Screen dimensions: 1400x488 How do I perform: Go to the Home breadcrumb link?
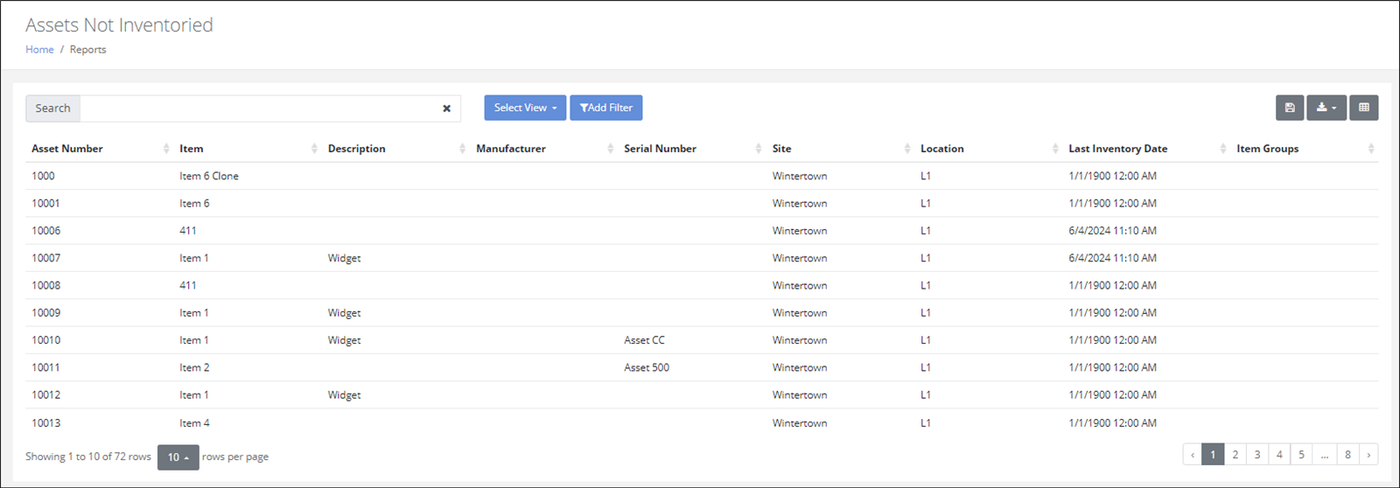coord(39,49)
